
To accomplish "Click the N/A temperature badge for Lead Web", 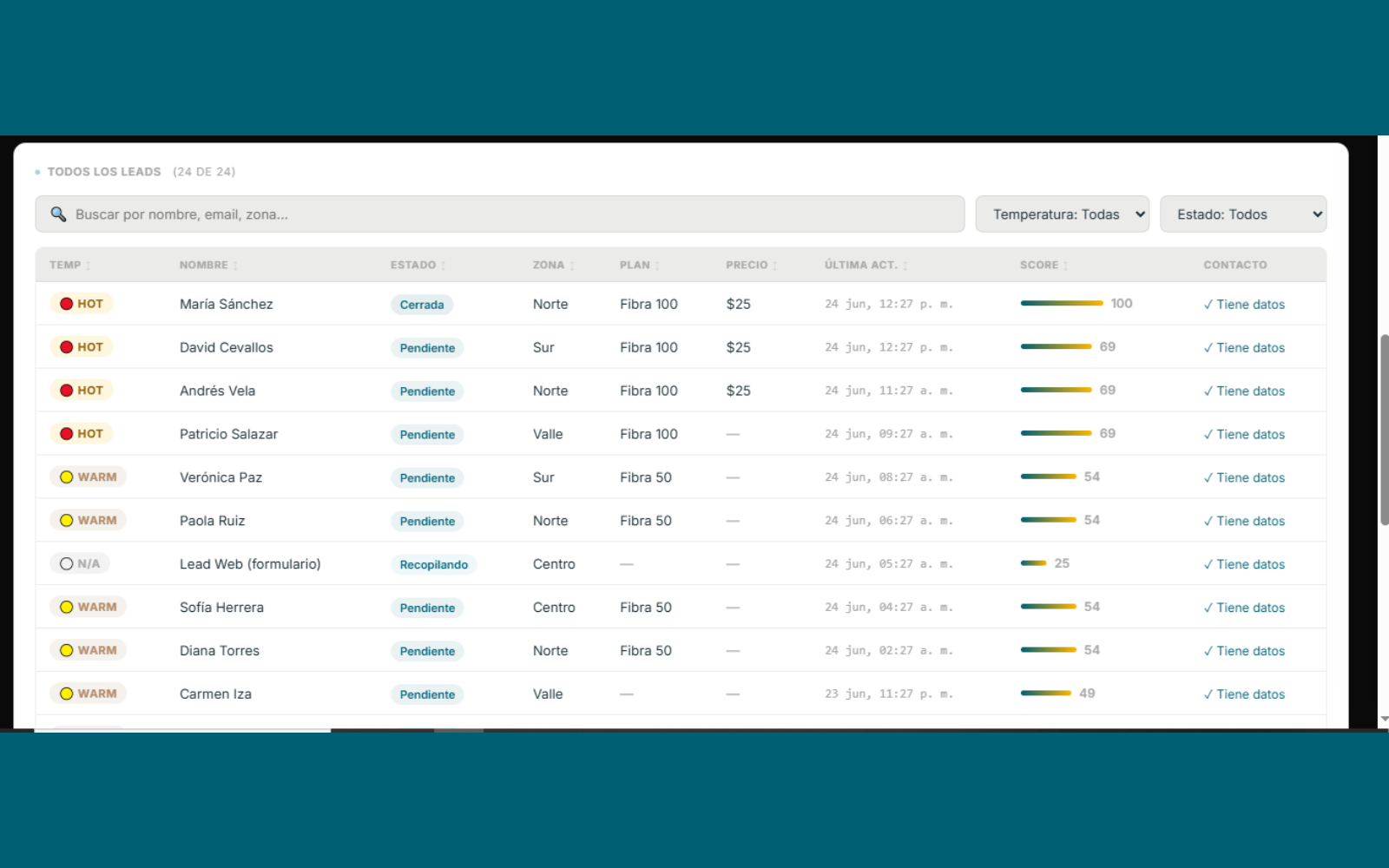I will point(80,563).
